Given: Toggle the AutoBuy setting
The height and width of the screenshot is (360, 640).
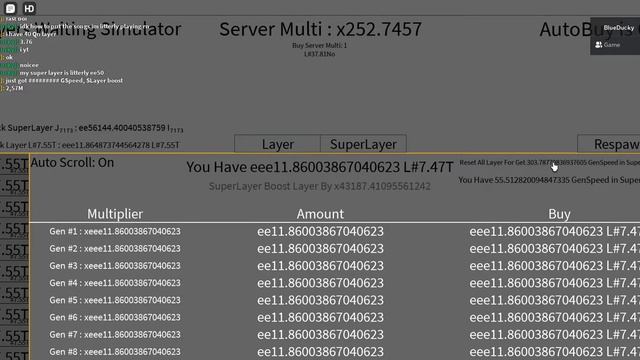Looking at the screenshot, I should (x=589, y=29).
